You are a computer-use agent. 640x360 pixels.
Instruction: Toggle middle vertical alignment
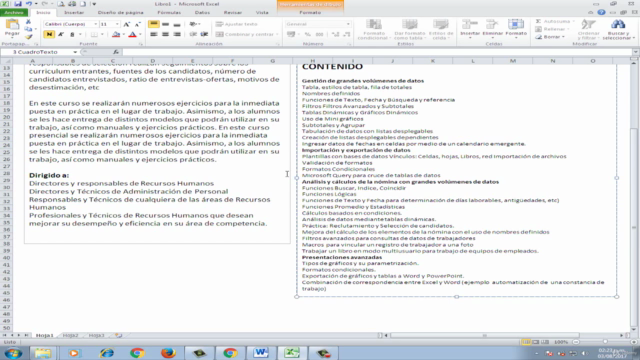click(165, 24)
